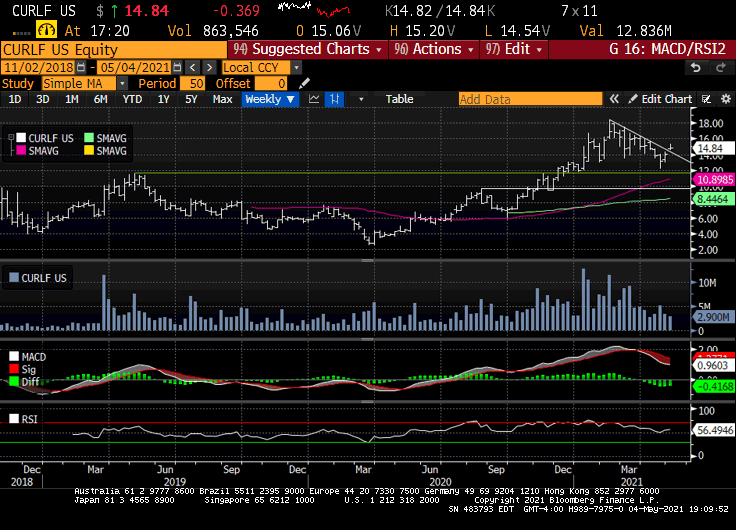Select the 1D range tab
This screenshot has height=530, width=736.
(15, 99)
